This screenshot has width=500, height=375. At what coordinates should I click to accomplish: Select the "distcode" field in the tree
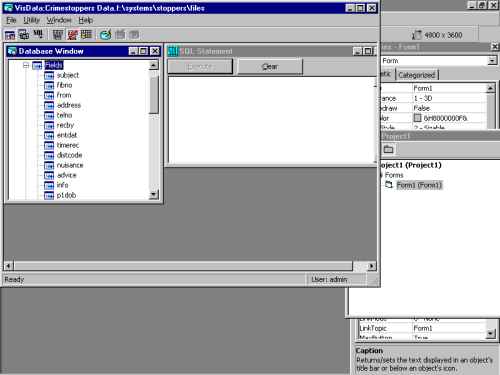pos(69,155)
